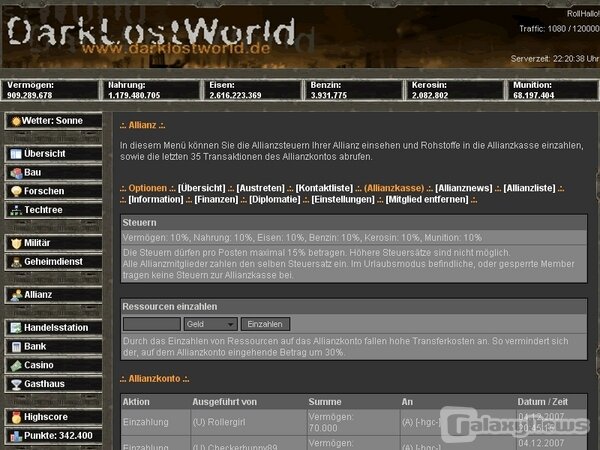600x450 pixels.
Task: Click the Kerosin 2.082.802 display
Action: (455, 90)
